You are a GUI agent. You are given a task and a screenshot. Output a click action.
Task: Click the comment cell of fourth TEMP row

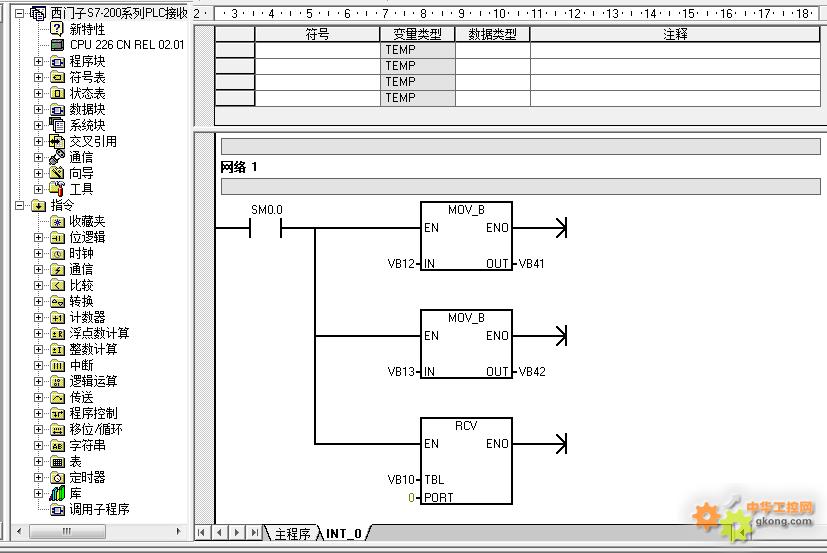(x=675, y=98)
